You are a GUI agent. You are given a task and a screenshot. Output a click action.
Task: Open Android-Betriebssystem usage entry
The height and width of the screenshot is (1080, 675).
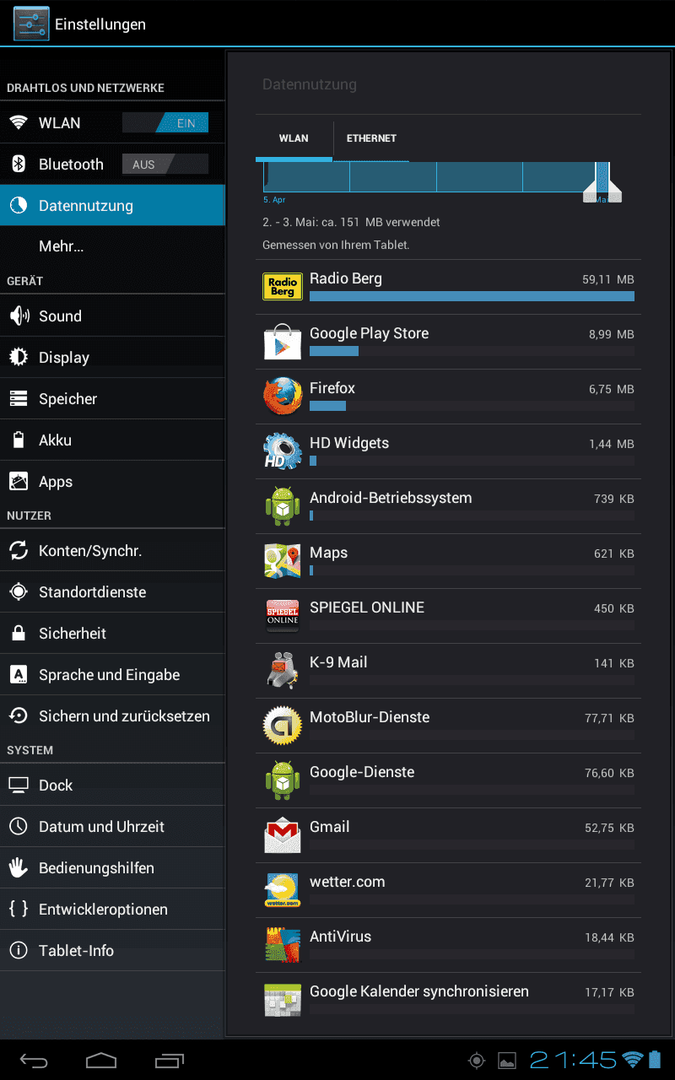click(448, 506)
